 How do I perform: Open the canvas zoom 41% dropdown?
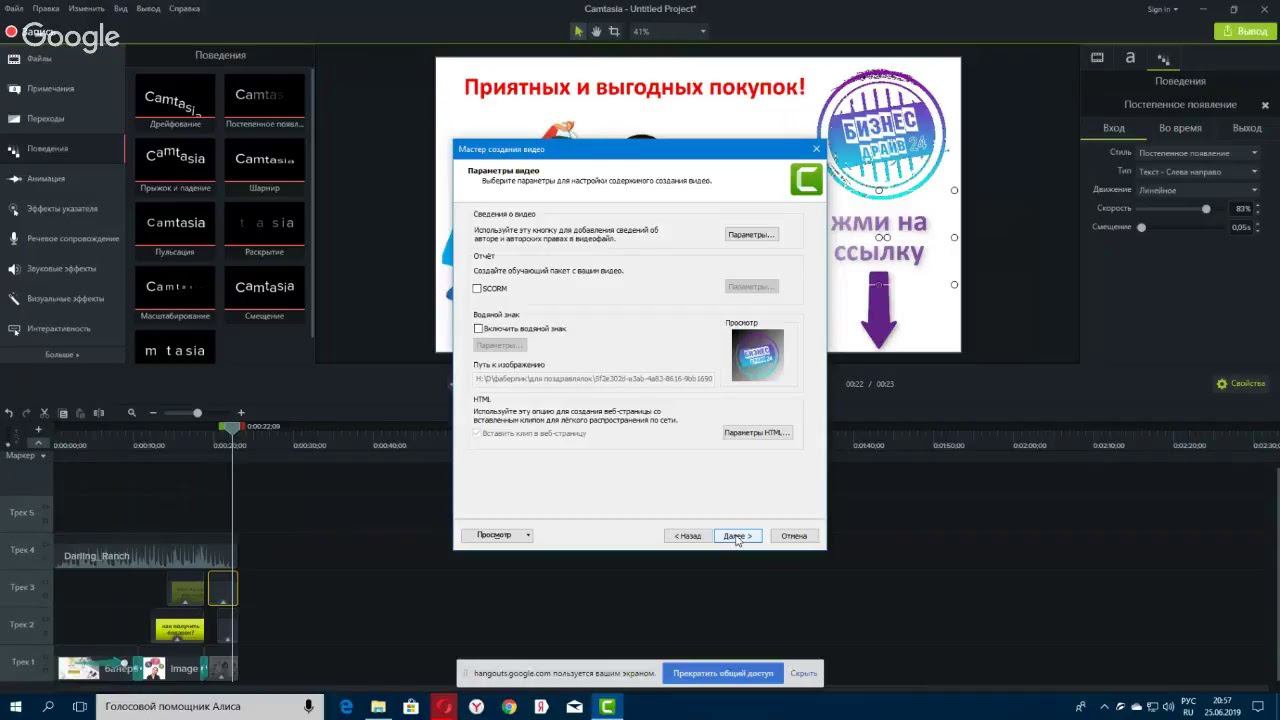[x=668, y=31]
